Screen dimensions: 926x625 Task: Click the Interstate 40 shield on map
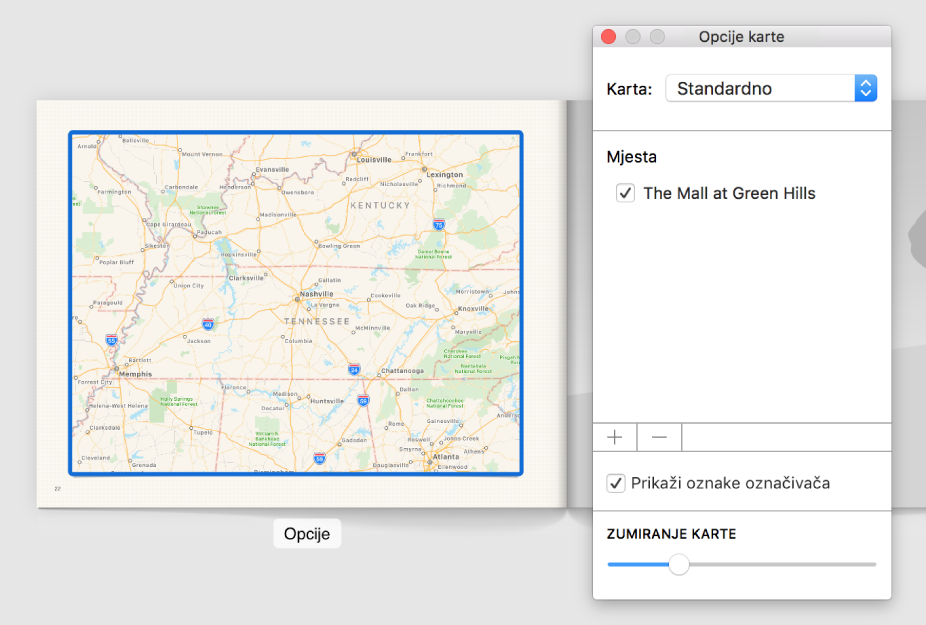pyautogui.click(x=207, y=324)
